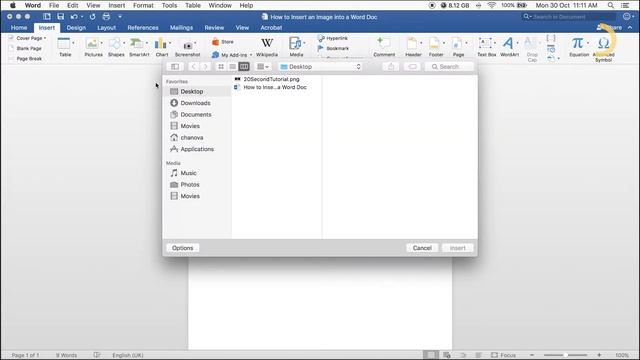
Task: Click the Screenshot tool
Action: 187,48
